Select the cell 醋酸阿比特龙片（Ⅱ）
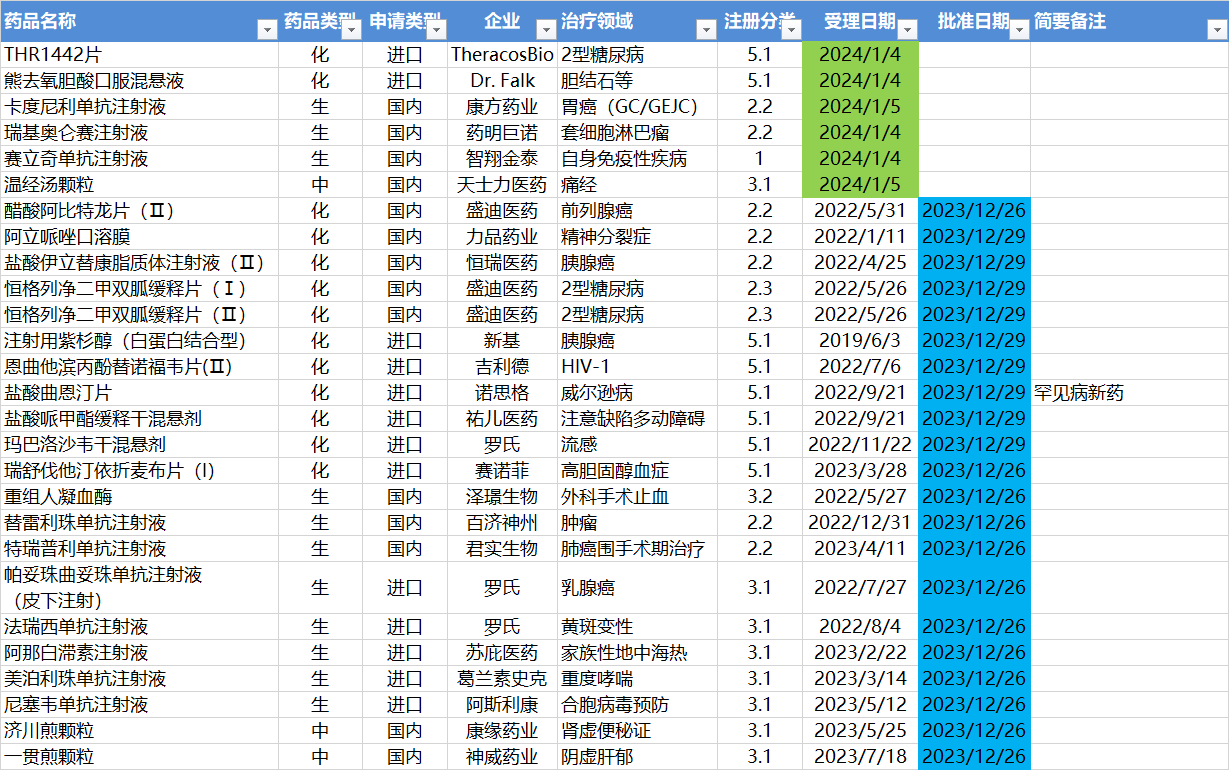Screen dimensions: 1229x770 (x=140, y=211)
